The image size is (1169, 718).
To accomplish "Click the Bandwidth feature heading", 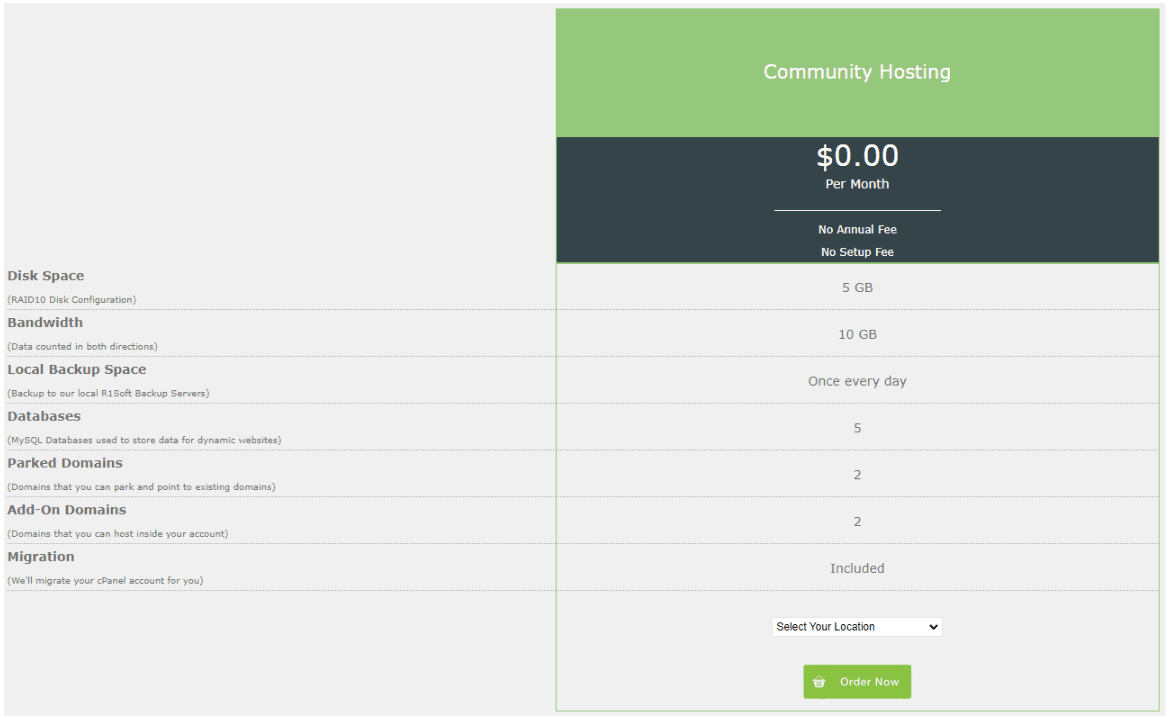I will (x=45, y=323).
